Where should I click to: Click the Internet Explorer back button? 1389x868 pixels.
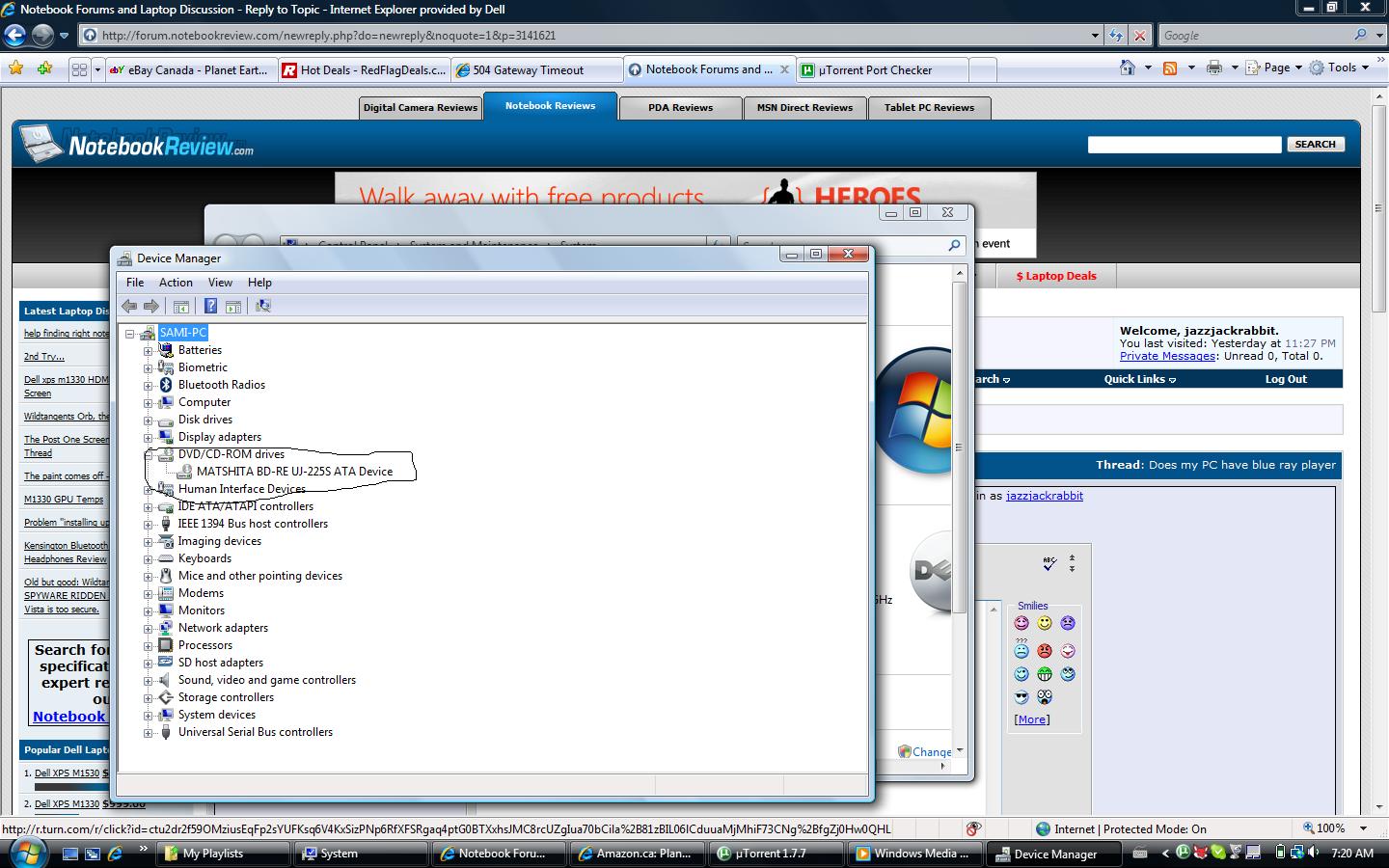[14, 36]
